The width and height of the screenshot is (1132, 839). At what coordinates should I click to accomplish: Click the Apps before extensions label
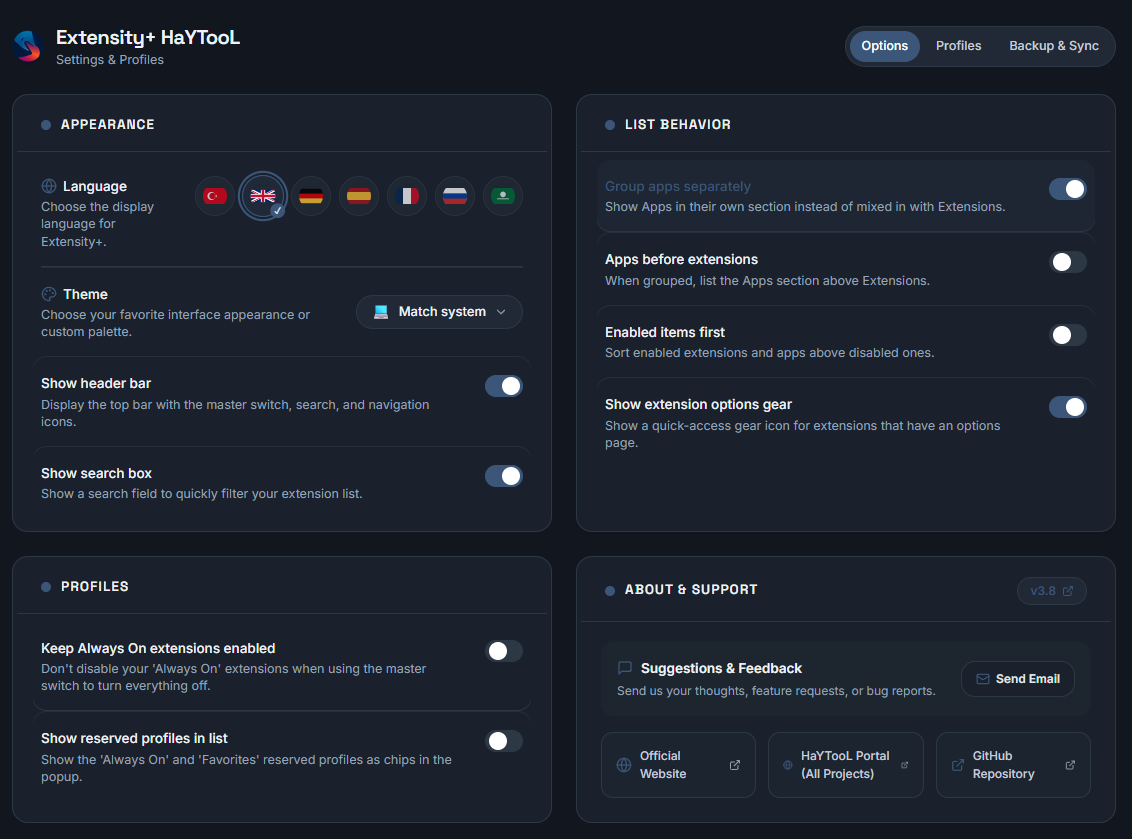pyautogui.click(x=681, y=259)
